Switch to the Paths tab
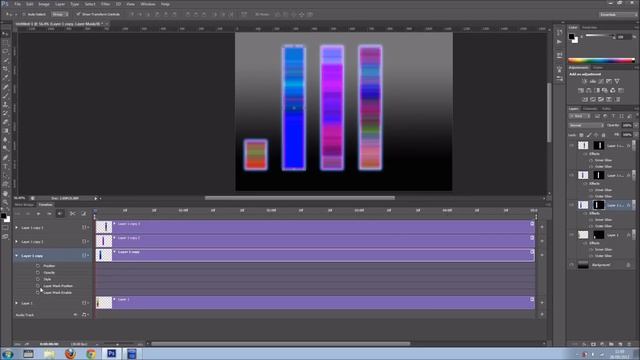Screen dimensions: 640x360 pyautogui.click(x=607, y=109)
